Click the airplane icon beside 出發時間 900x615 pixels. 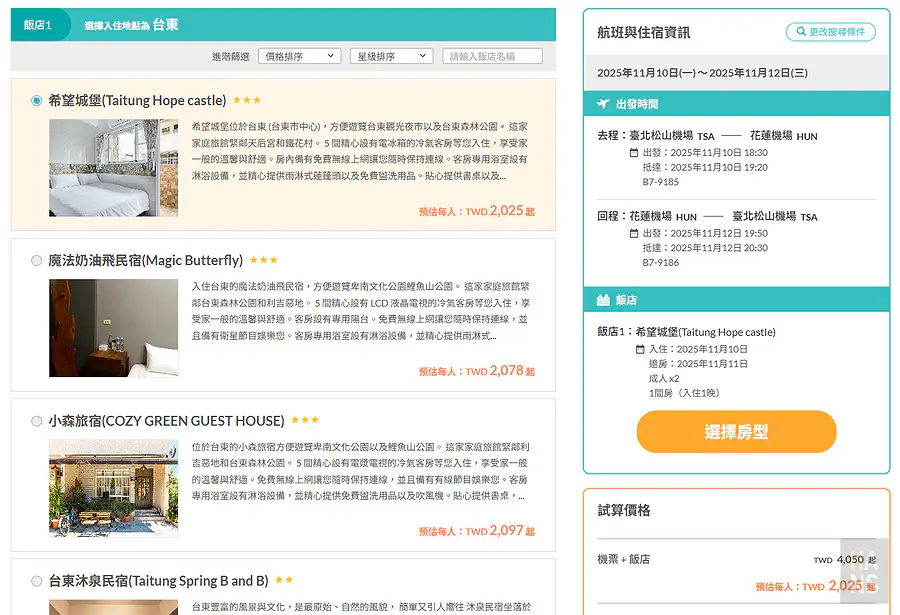(x=603, y=104)
